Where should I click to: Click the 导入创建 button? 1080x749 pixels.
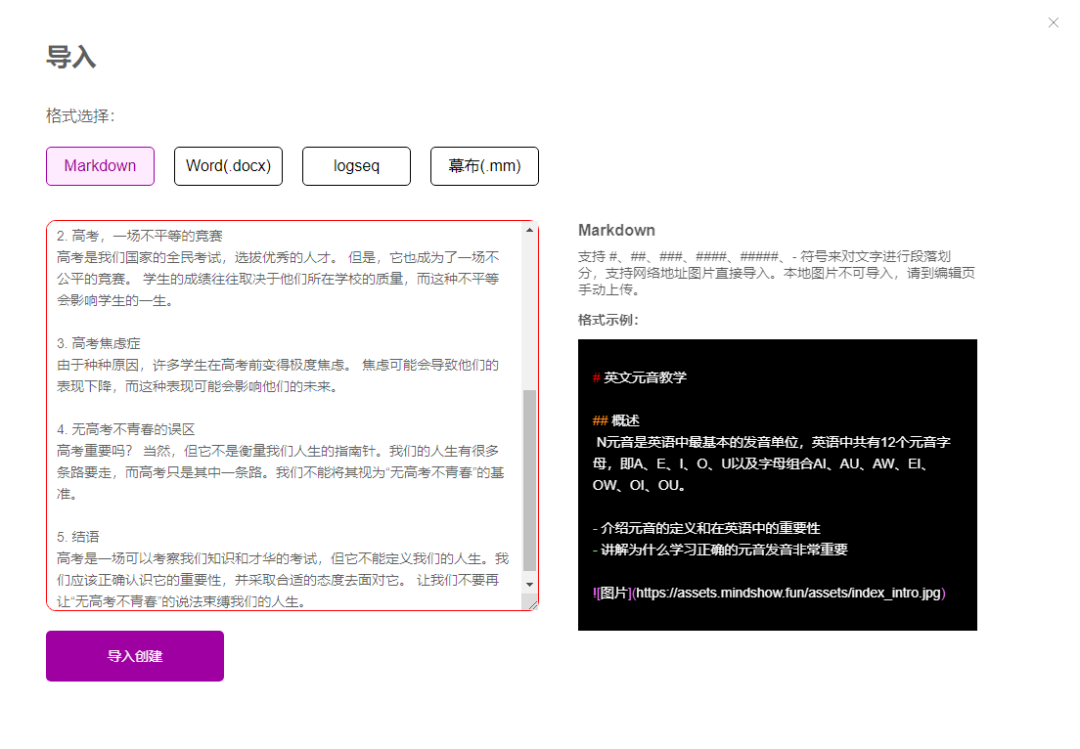(x=135, y=656)
